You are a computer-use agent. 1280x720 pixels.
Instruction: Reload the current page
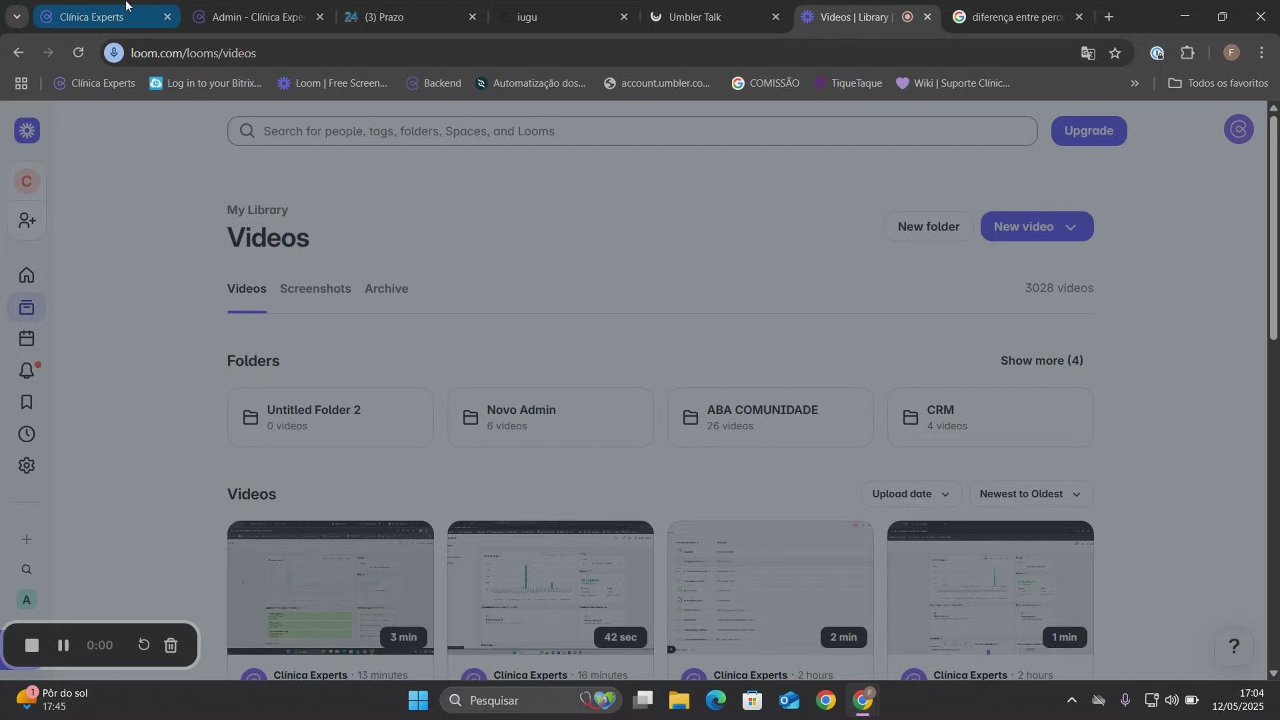(x=78, y=53)
